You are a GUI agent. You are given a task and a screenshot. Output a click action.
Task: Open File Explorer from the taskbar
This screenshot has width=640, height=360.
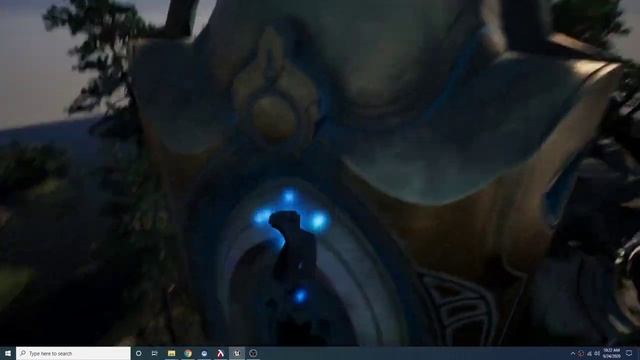(171, 353)
